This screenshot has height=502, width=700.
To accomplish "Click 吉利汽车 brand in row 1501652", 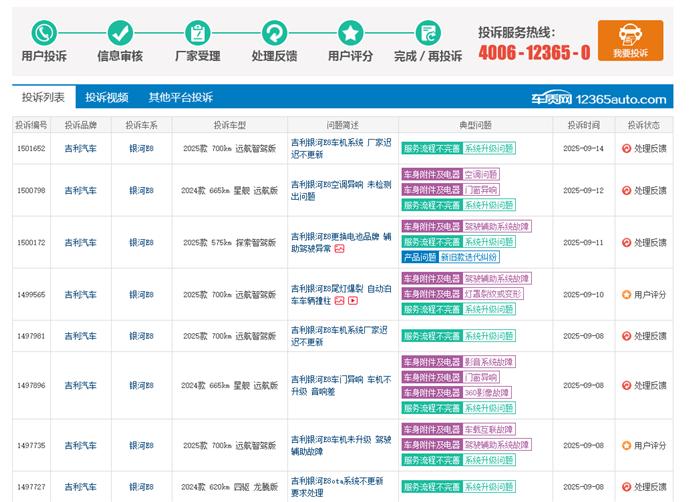I will (x=80, y=148).
